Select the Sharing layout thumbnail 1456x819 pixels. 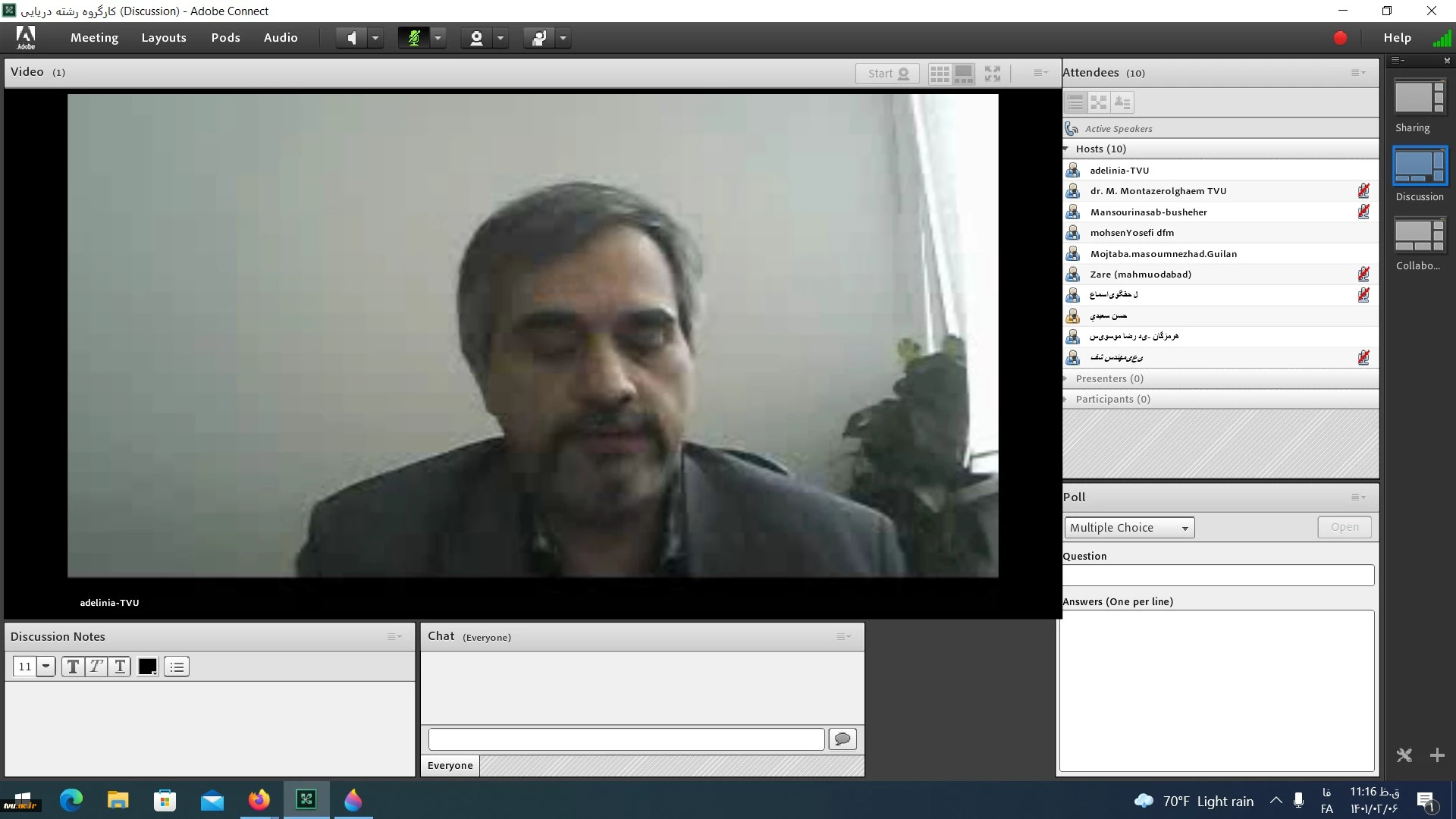pyautogui.click(x=1420, y=99)
